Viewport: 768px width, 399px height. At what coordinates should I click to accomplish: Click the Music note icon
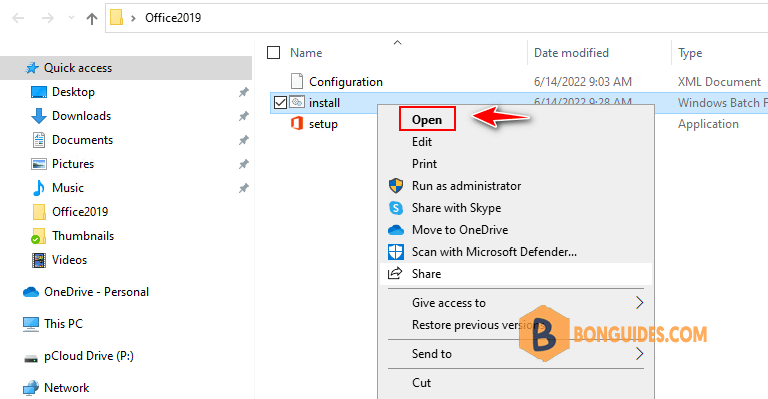click(x=39, y=188)
